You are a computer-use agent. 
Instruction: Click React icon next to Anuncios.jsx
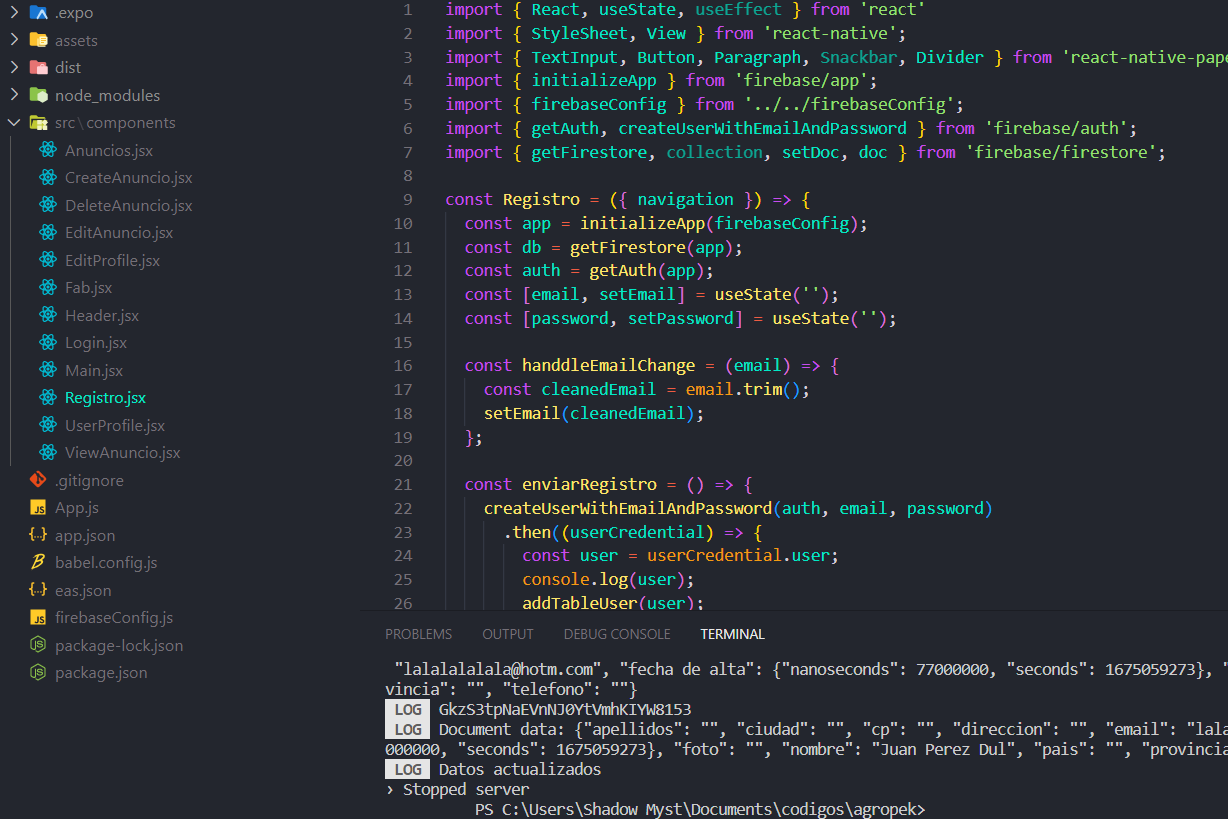coord(48,150)
